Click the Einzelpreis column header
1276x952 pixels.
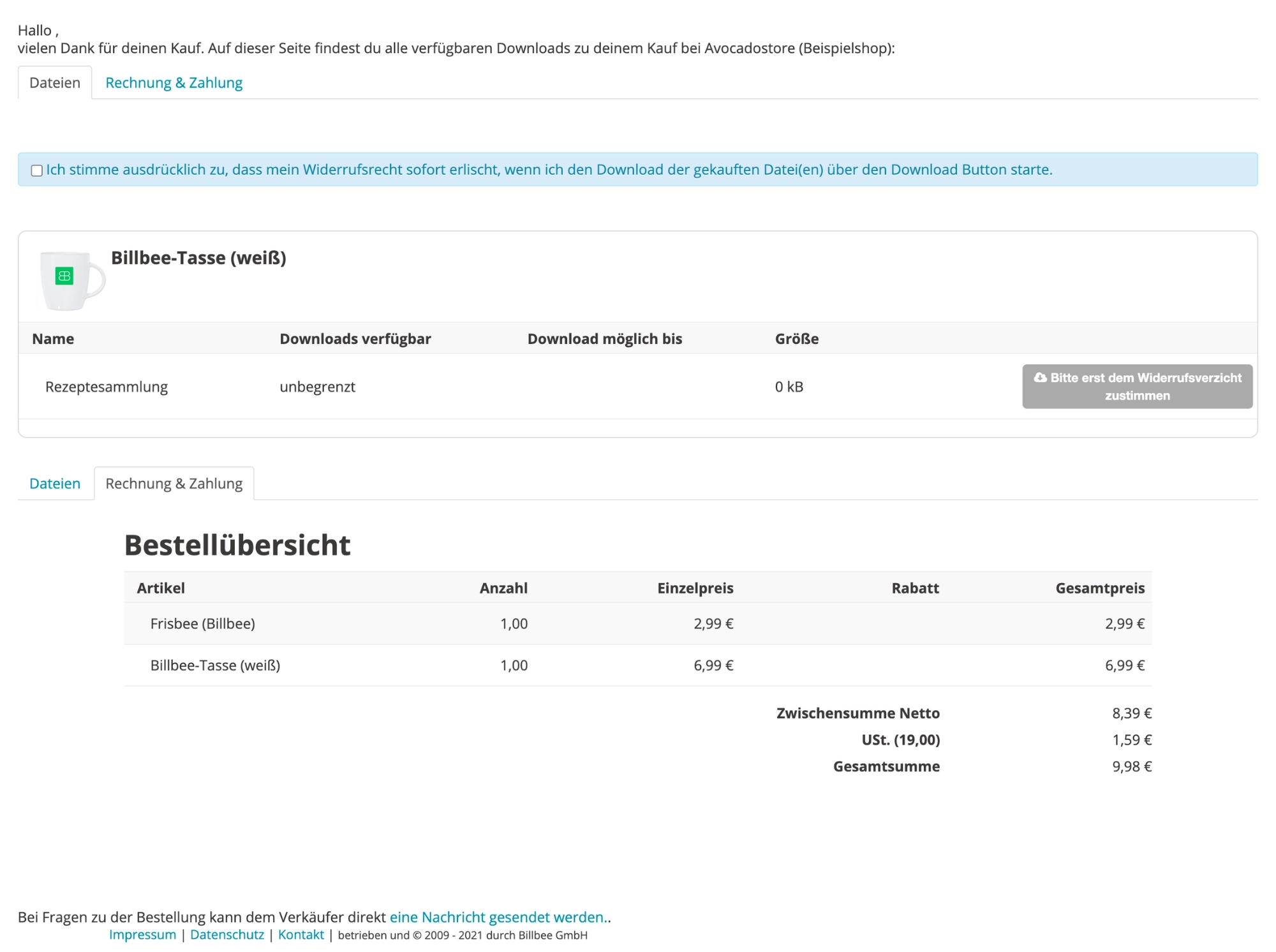pyautogui.click(x=695, y=588)
